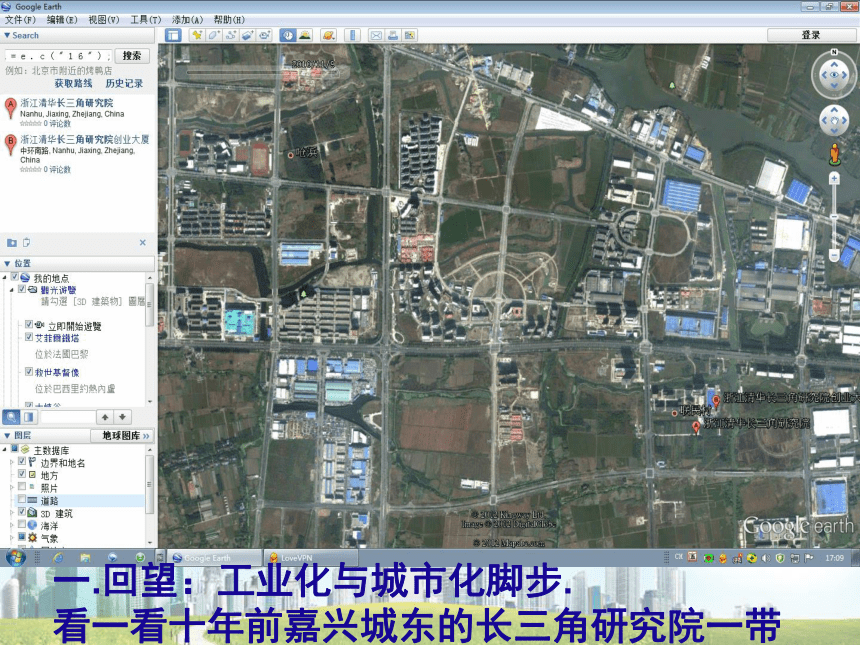Add a new folder in search panel

[12, 242]
